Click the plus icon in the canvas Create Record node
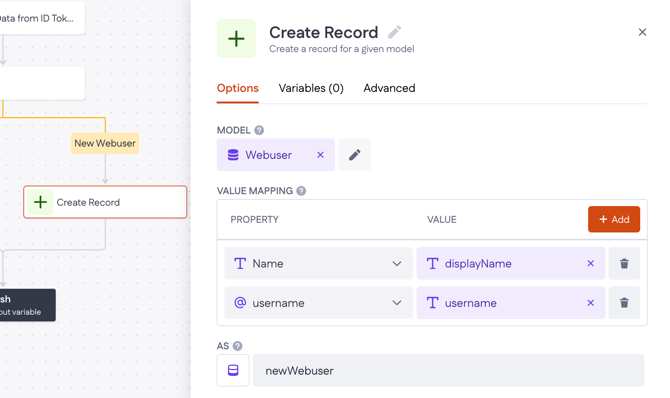This screenshot has width=670, height=398. [x=40, y=202]
